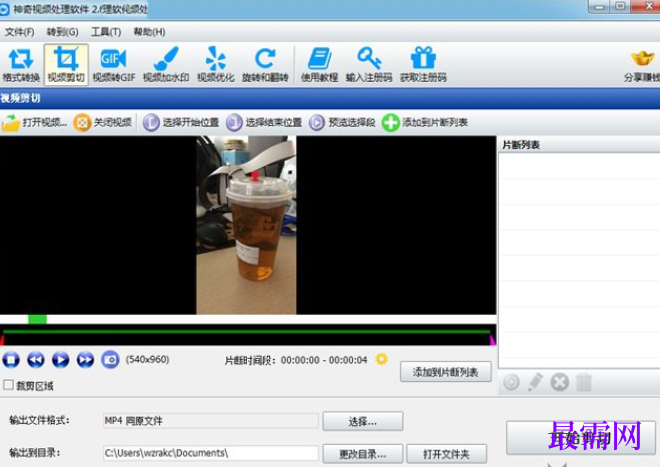Click the (540x960) resolution text
This screenshot has width=660, height=467.
pyautogui.click(x=147, y=360)
